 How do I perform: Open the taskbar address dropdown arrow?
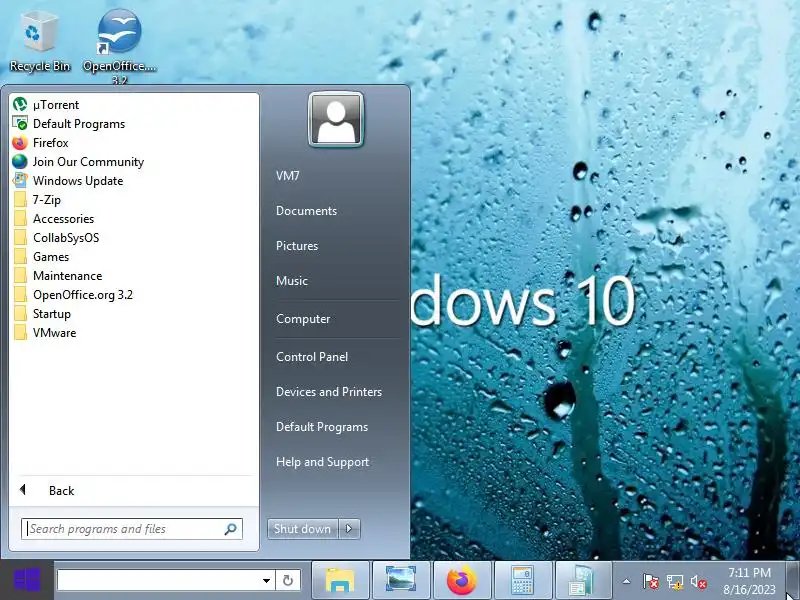pyautogui.click(x=266, y=581)
